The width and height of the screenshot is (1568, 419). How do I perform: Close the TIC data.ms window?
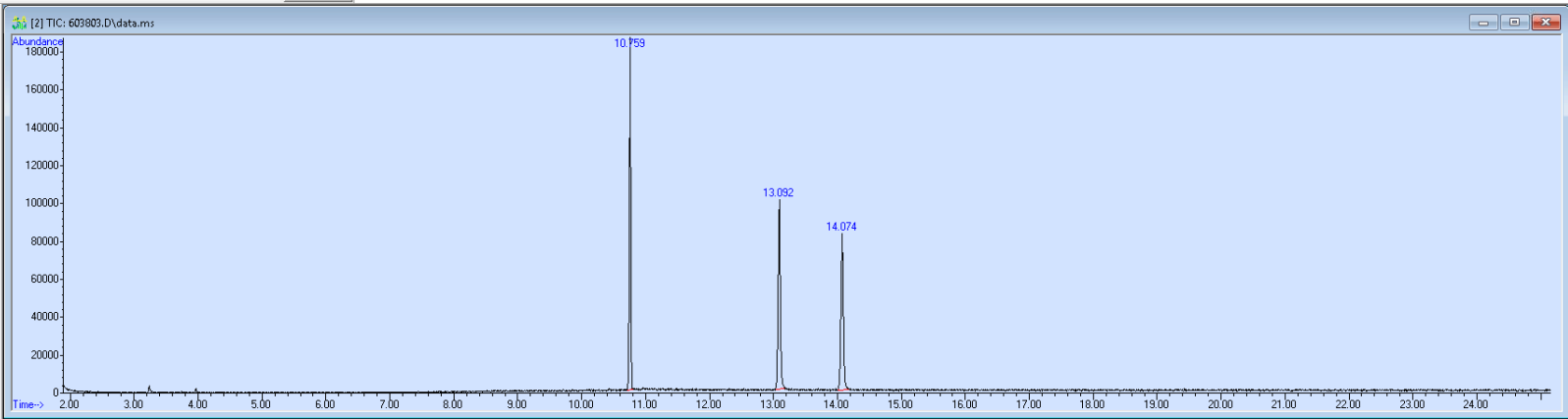coord(1545,22)
